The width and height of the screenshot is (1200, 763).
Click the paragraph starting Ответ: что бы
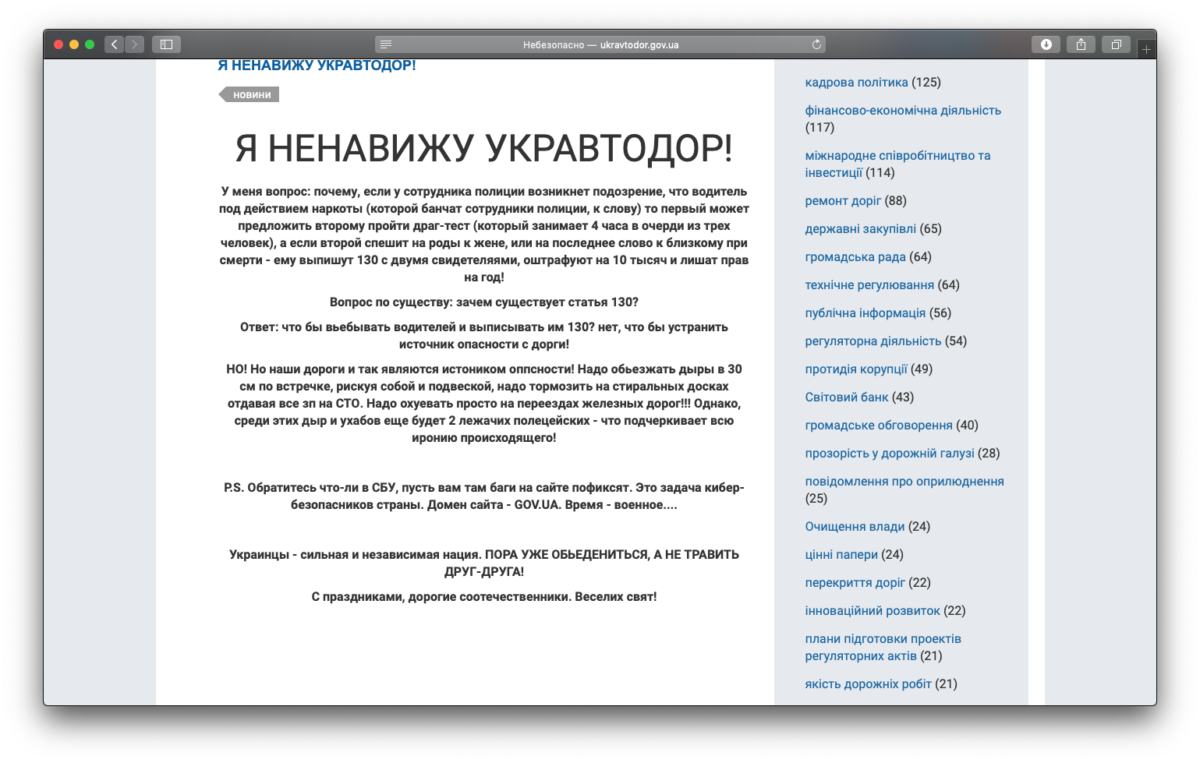(x=484, y=335)
